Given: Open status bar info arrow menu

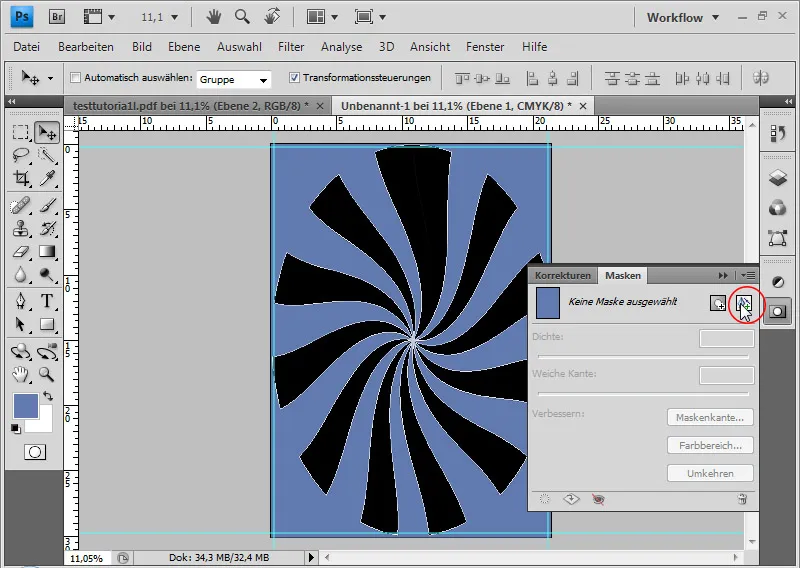Looking at the screenshot, I should click(x=311, y=557).
